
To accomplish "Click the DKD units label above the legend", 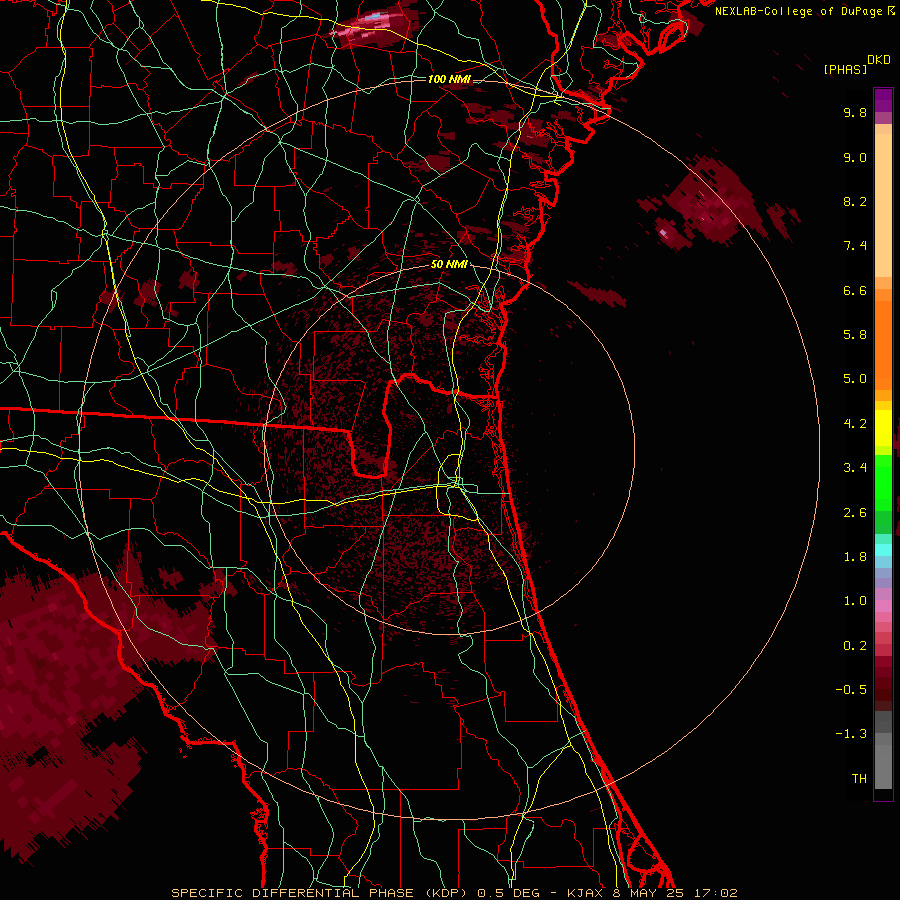I will coord(879,60).
